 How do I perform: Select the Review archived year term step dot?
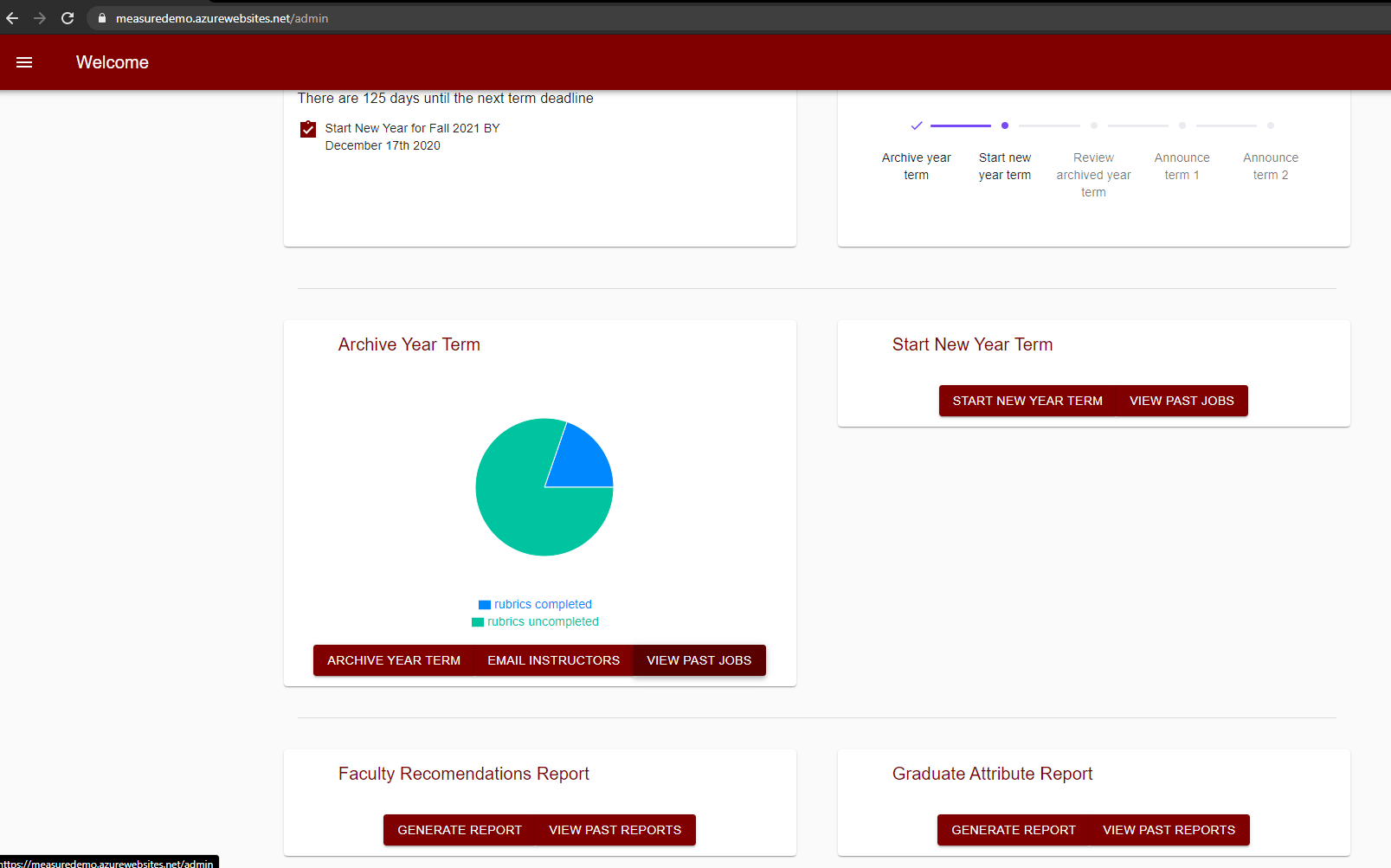click(x=1094, y=125)
